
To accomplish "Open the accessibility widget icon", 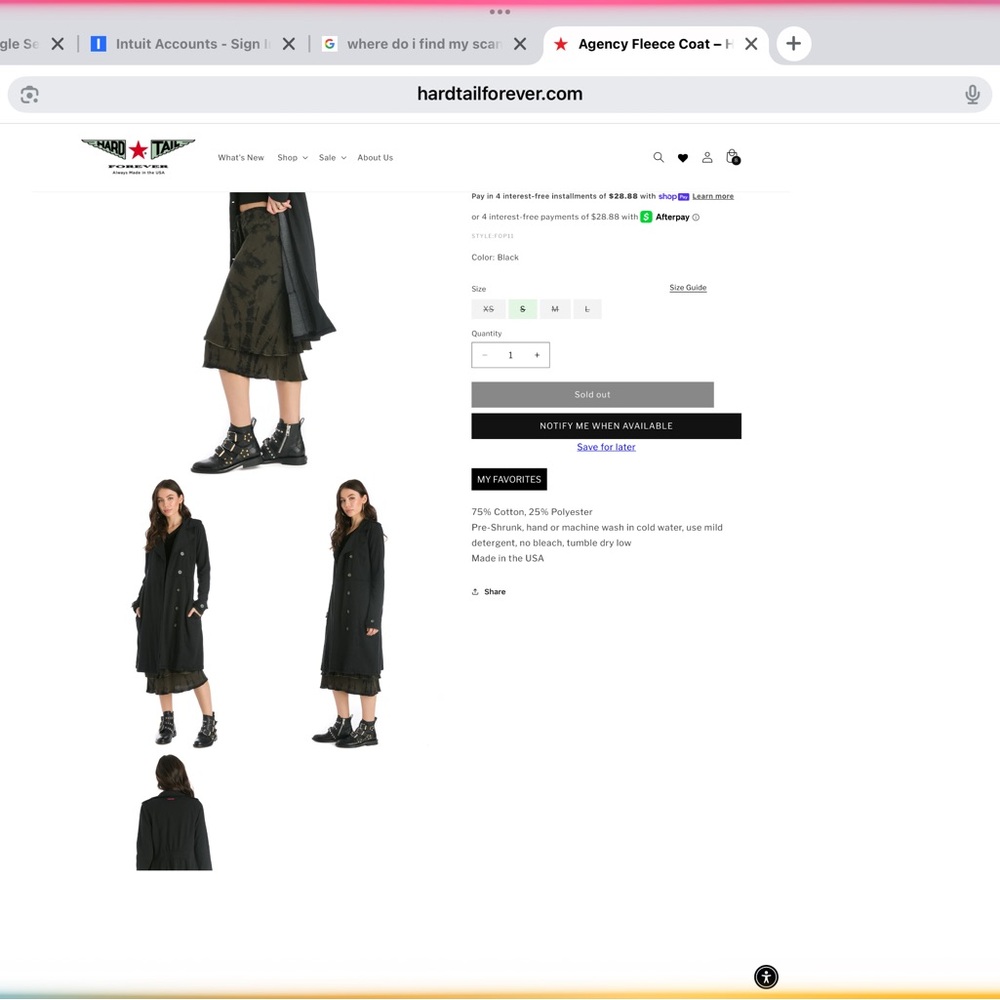I will click(766, 976).
